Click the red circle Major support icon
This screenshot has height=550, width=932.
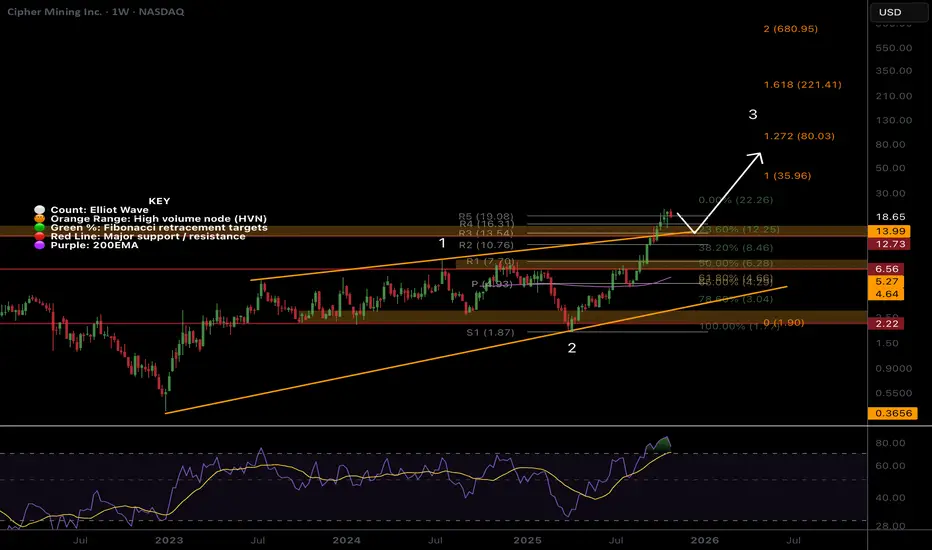click(39, 236)
